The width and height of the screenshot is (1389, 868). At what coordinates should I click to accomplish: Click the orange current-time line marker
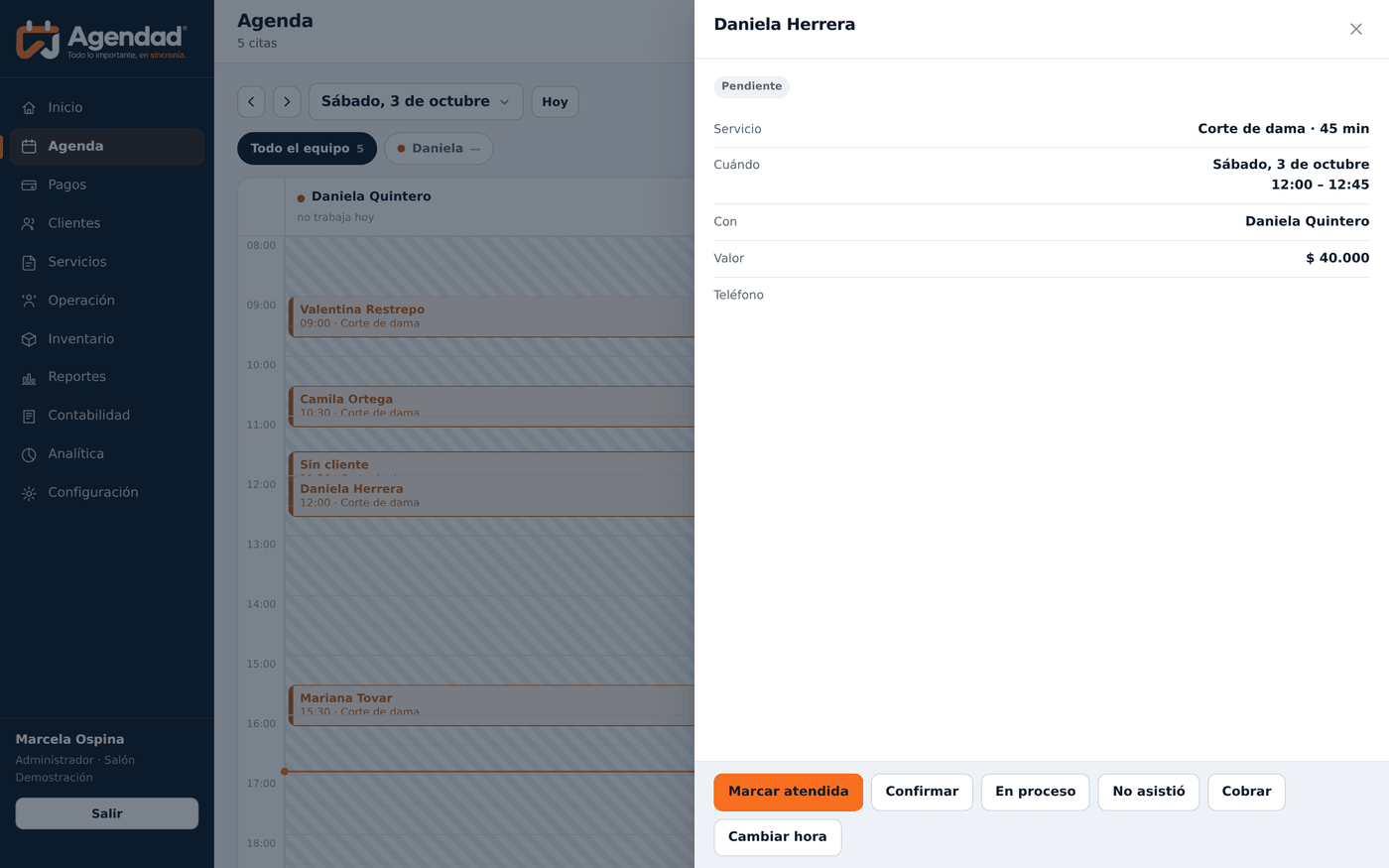coord(285,772)
